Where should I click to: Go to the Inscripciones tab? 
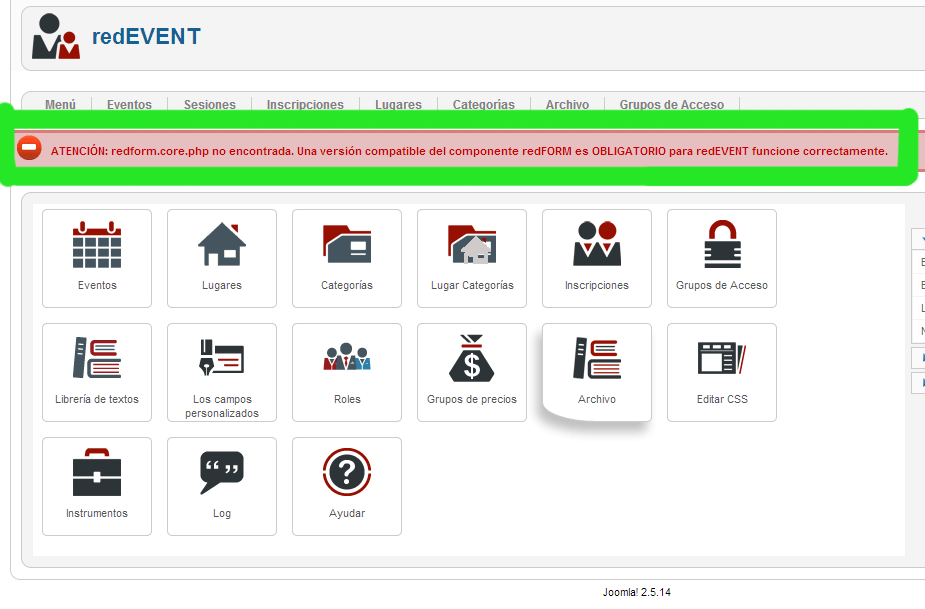(305, 104)
